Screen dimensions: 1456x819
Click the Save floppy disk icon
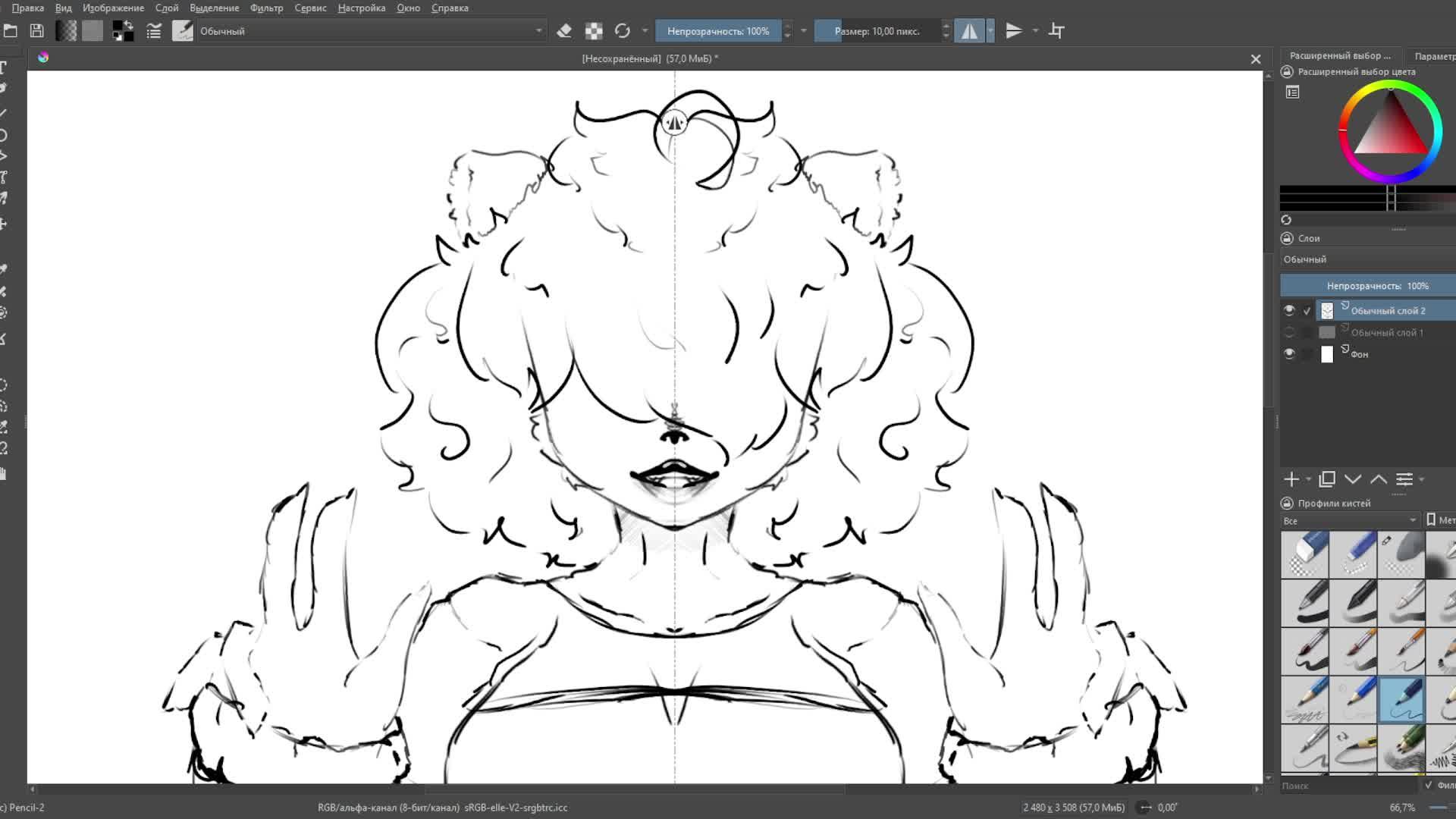[x=36, y=31]
